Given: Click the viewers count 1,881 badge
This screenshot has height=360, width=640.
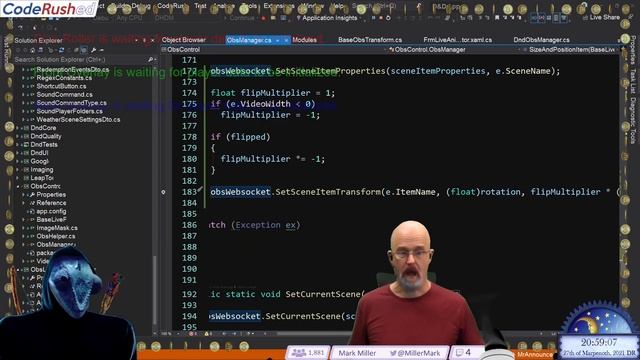Looking at the screenshot, I should pos(308,353).
